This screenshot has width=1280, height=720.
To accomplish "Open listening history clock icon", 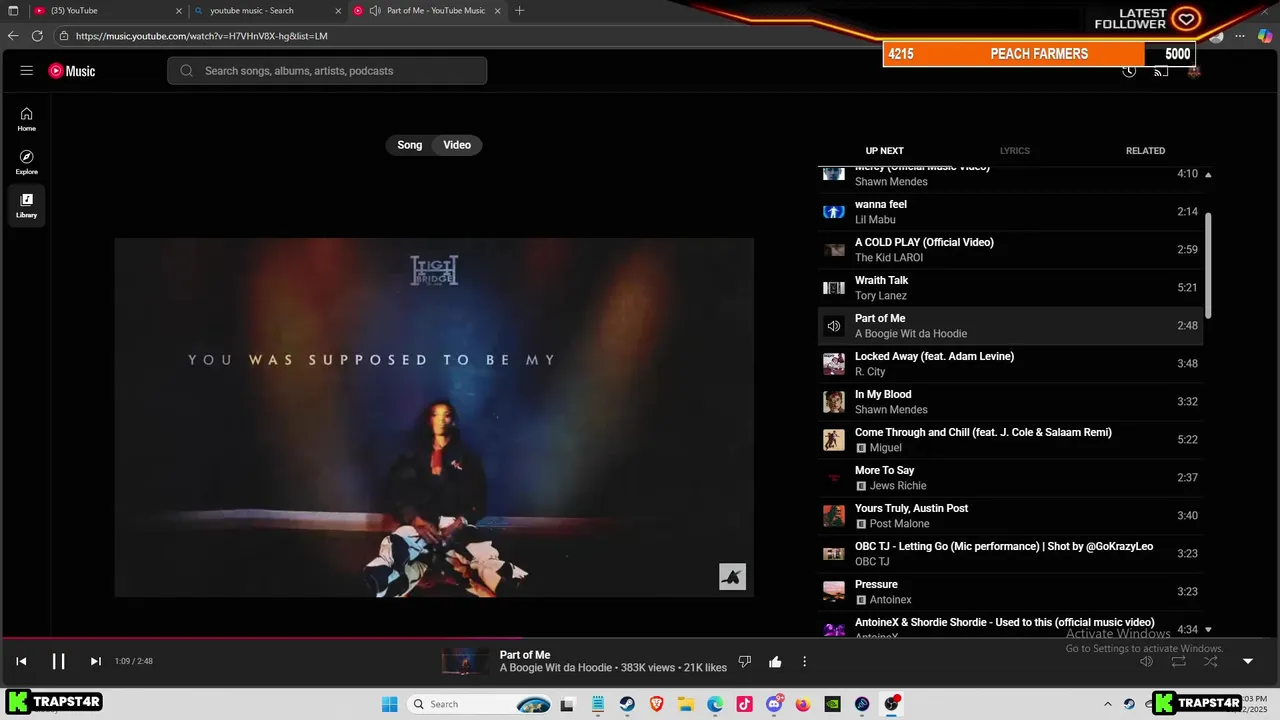I will [1129, 71].
